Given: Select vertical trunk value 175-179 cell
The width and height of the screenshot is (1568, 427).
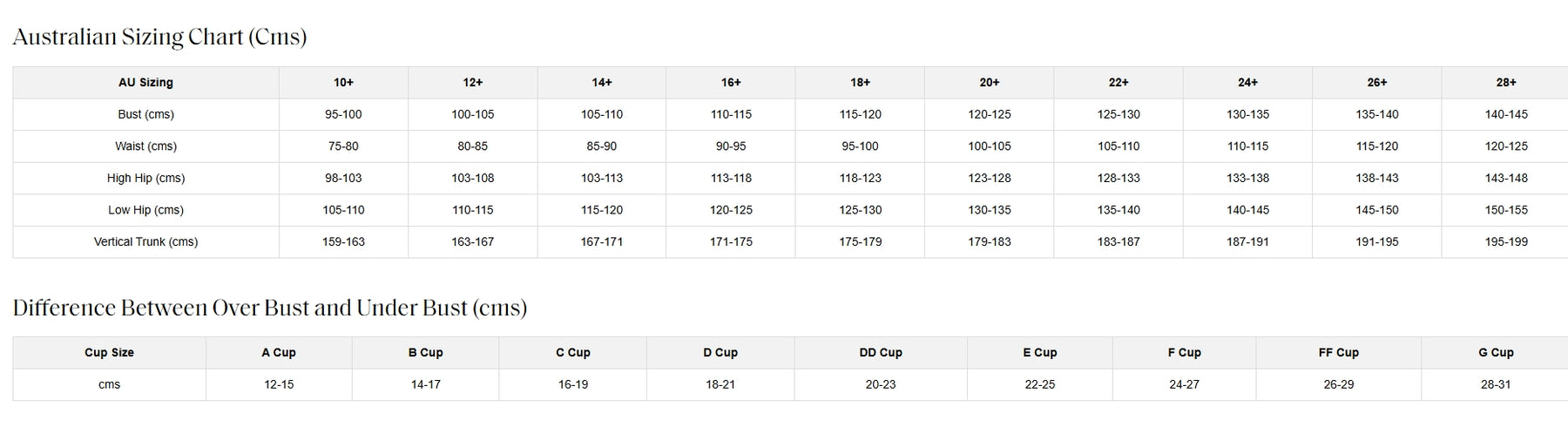Looking at the screenshot, I should (860, 242).
